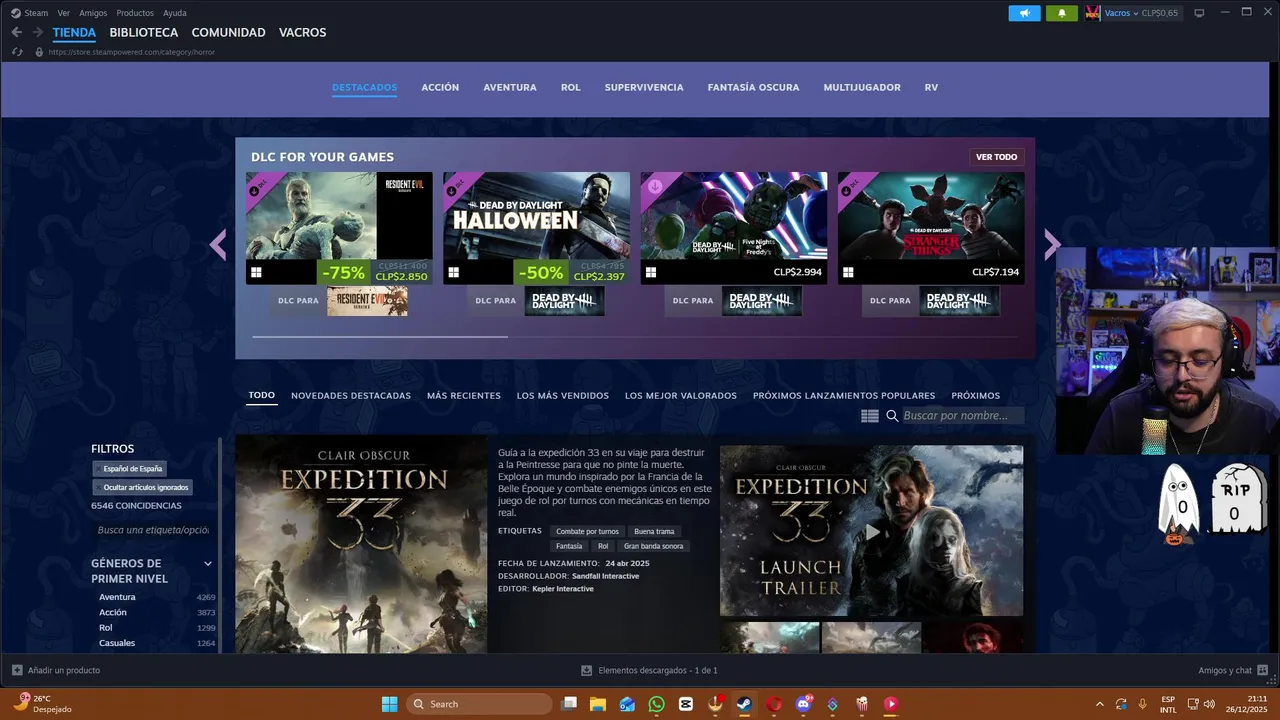Focus the Buscar por nombre field
The image size is (1280, 720).
(962, 416)
